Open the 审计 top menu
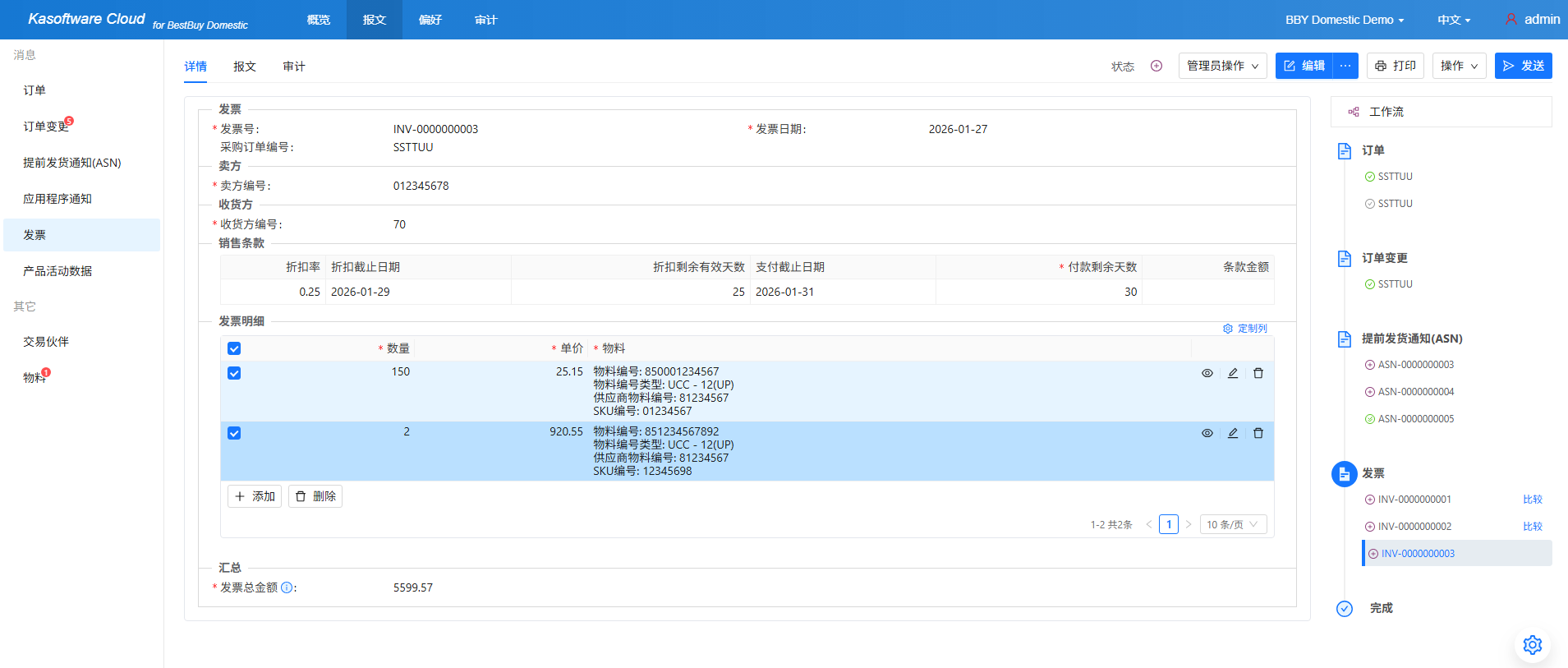1568x668 pixels. click(486, 20)
